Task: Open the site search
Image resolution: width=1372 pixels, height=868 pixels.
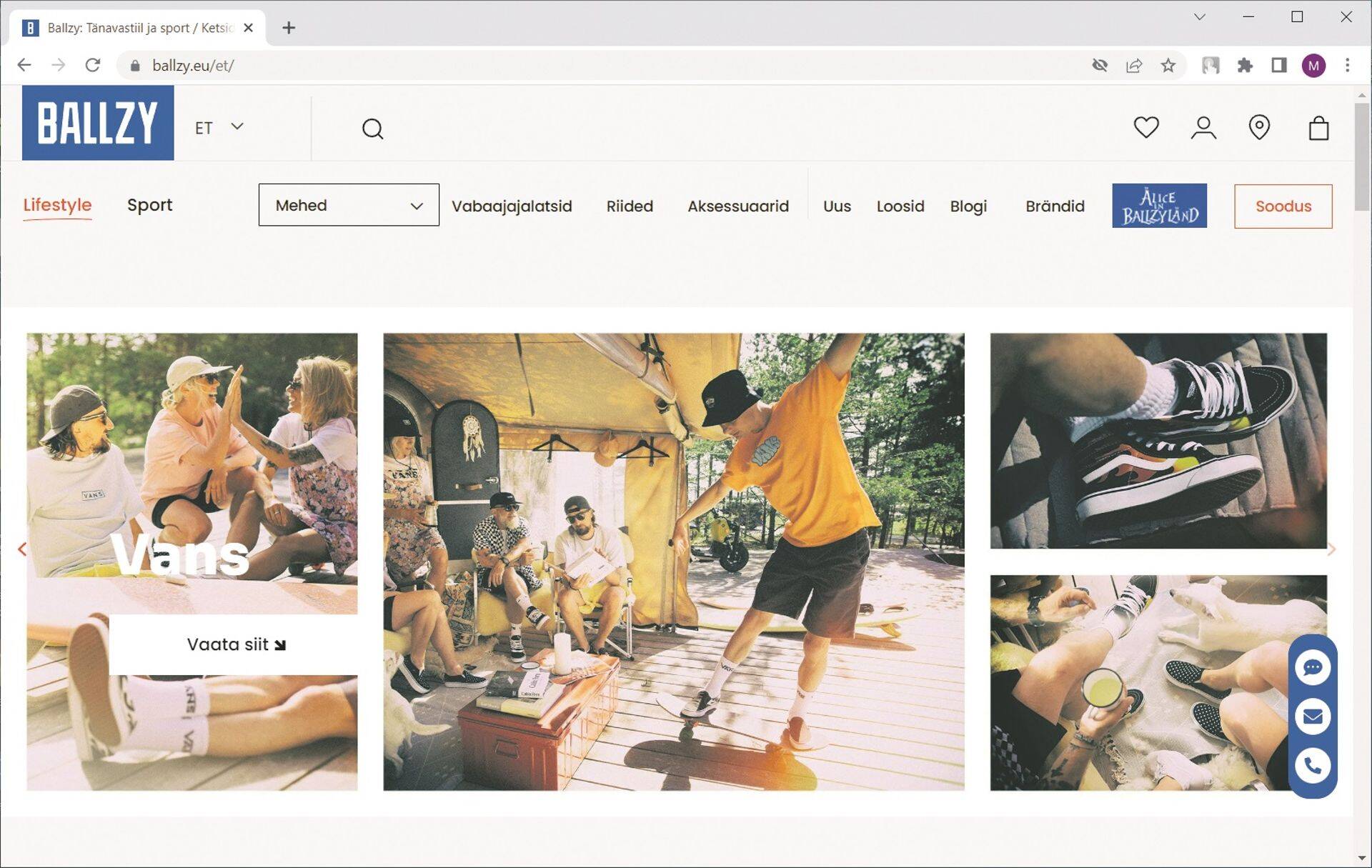Action: point(372,129)
